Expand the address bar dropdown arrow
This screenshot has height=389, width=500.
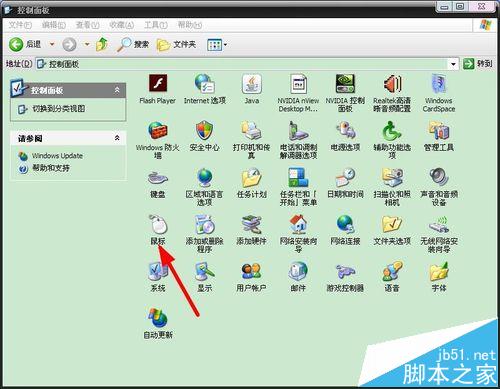pos(453,64)
